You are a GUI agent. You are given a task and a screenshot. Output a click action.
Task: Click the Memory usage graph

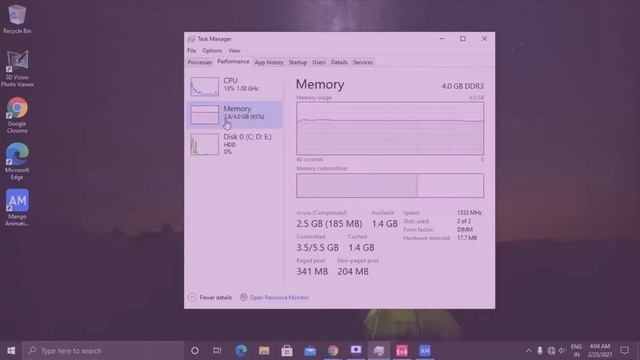click(390, 129)
